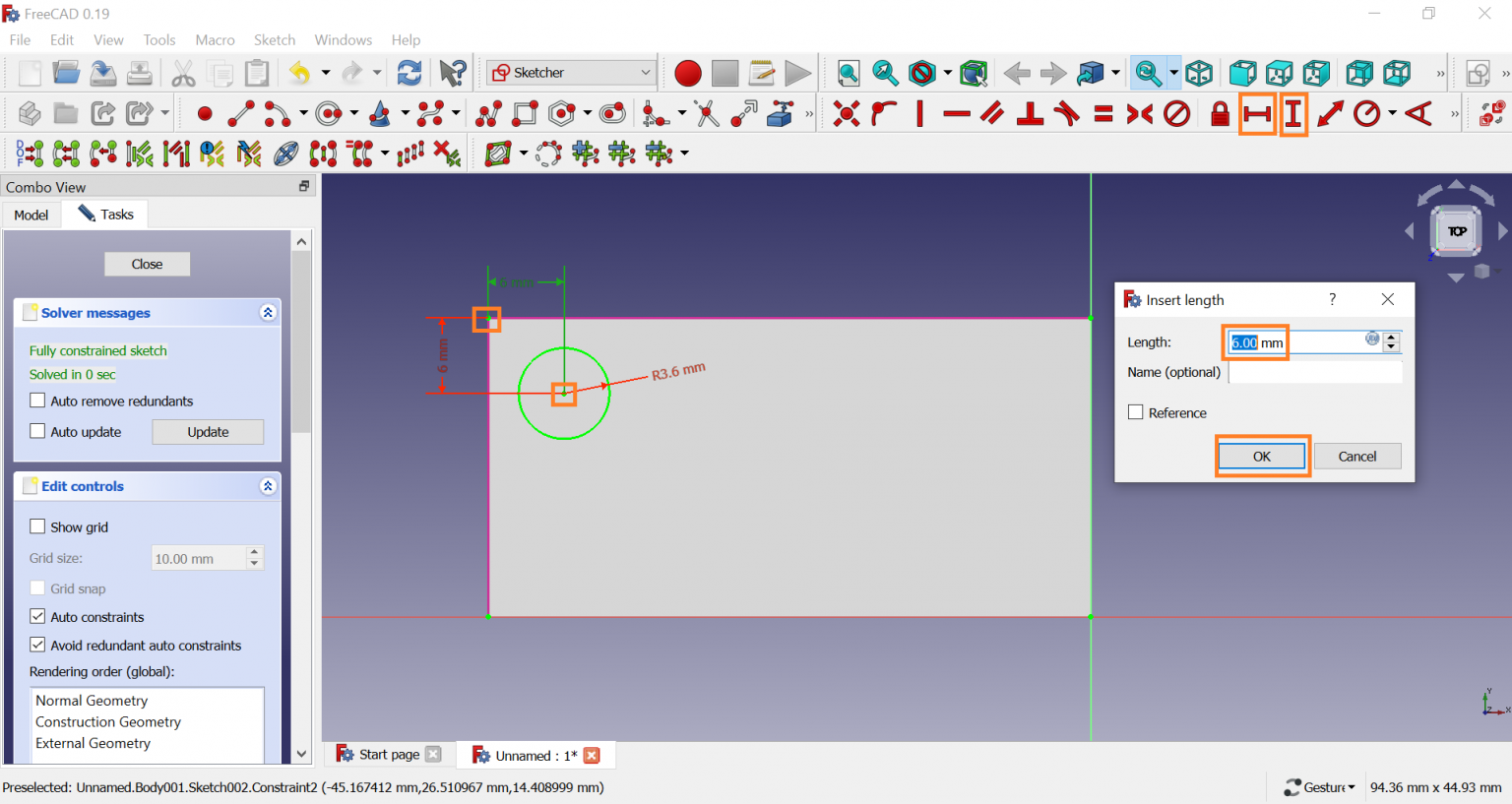Toggle the Show grid checkbox
Image resolution: width=1512 pixels, height=804 pixels.
click(x=38, y=526)
